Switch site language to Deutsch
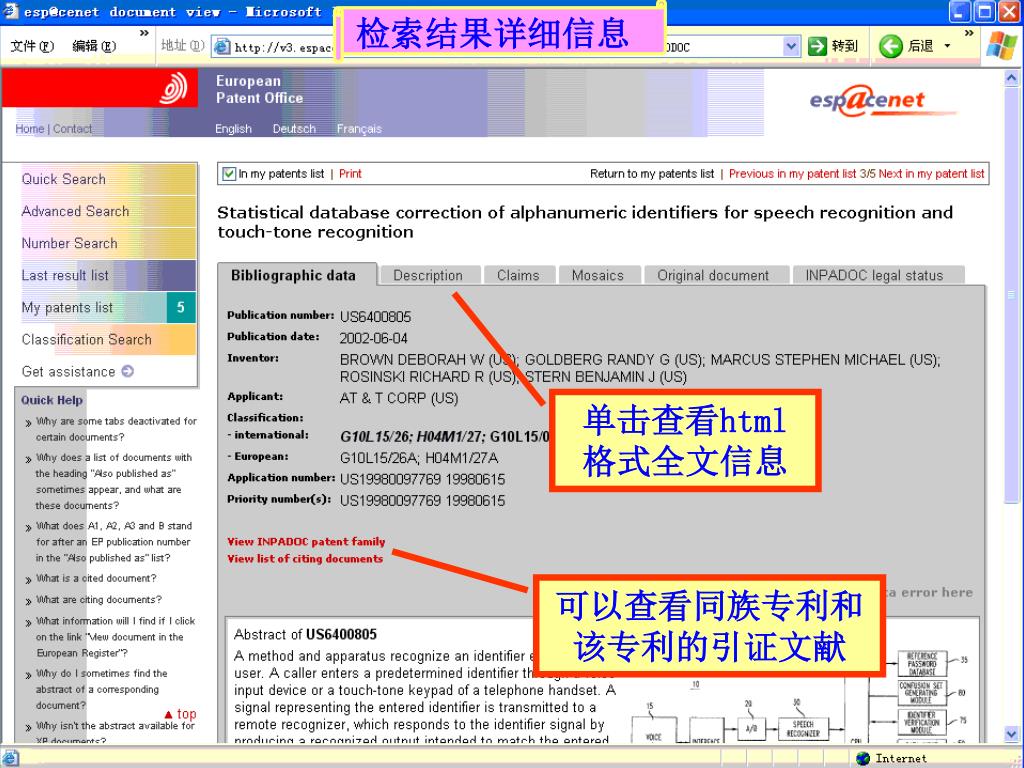 [294, 129]
